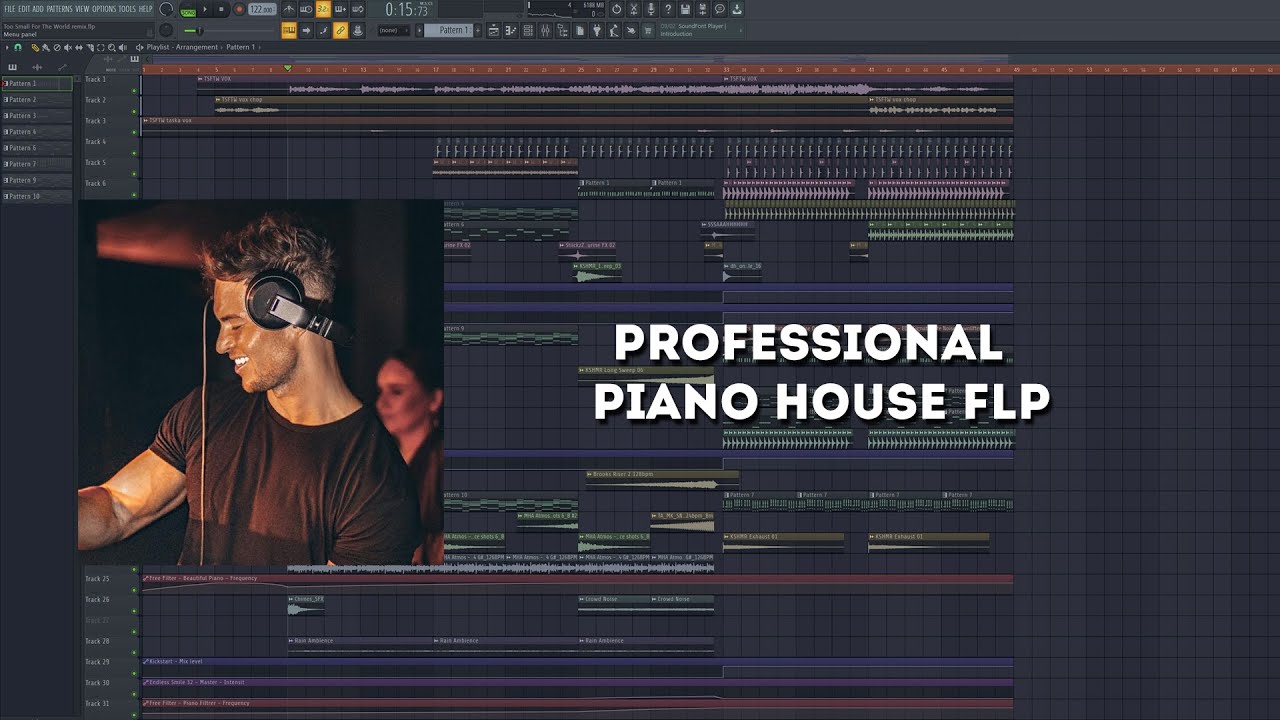Image resolution: width=1280 pixels, height=720 pixels.
Task: Select Pattern 10 in the picker
Action: [x=36, y=196]
